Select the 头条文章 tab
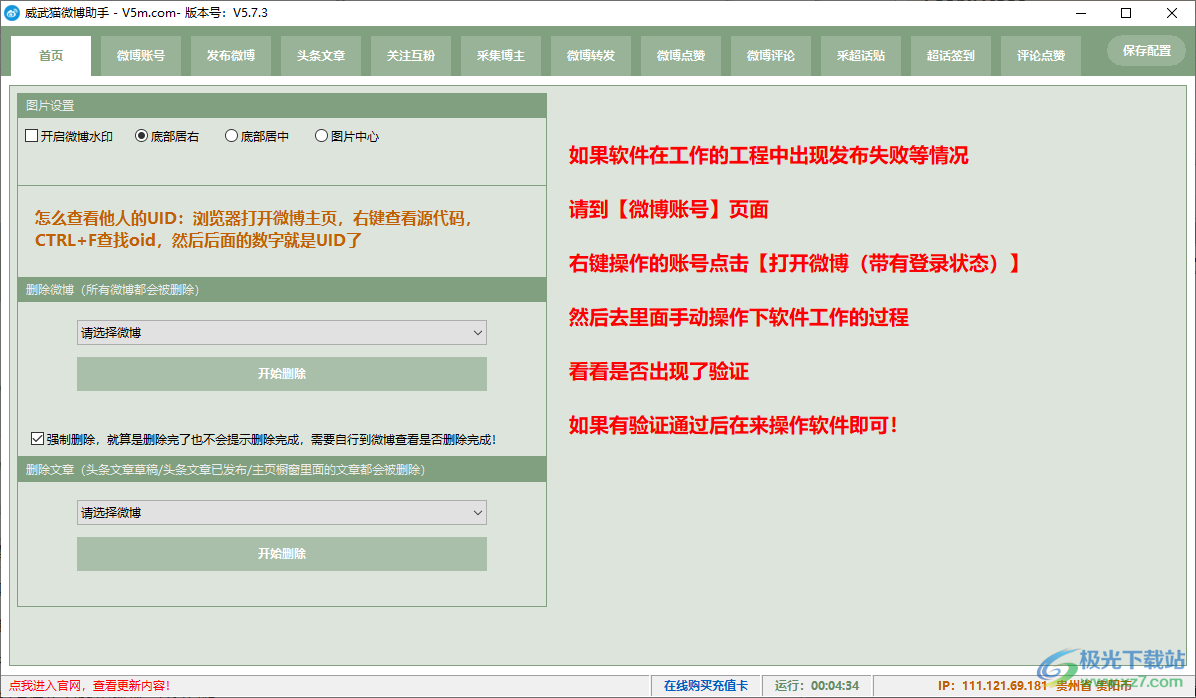This screenshot has width=1196, height=698. [321, 56]
